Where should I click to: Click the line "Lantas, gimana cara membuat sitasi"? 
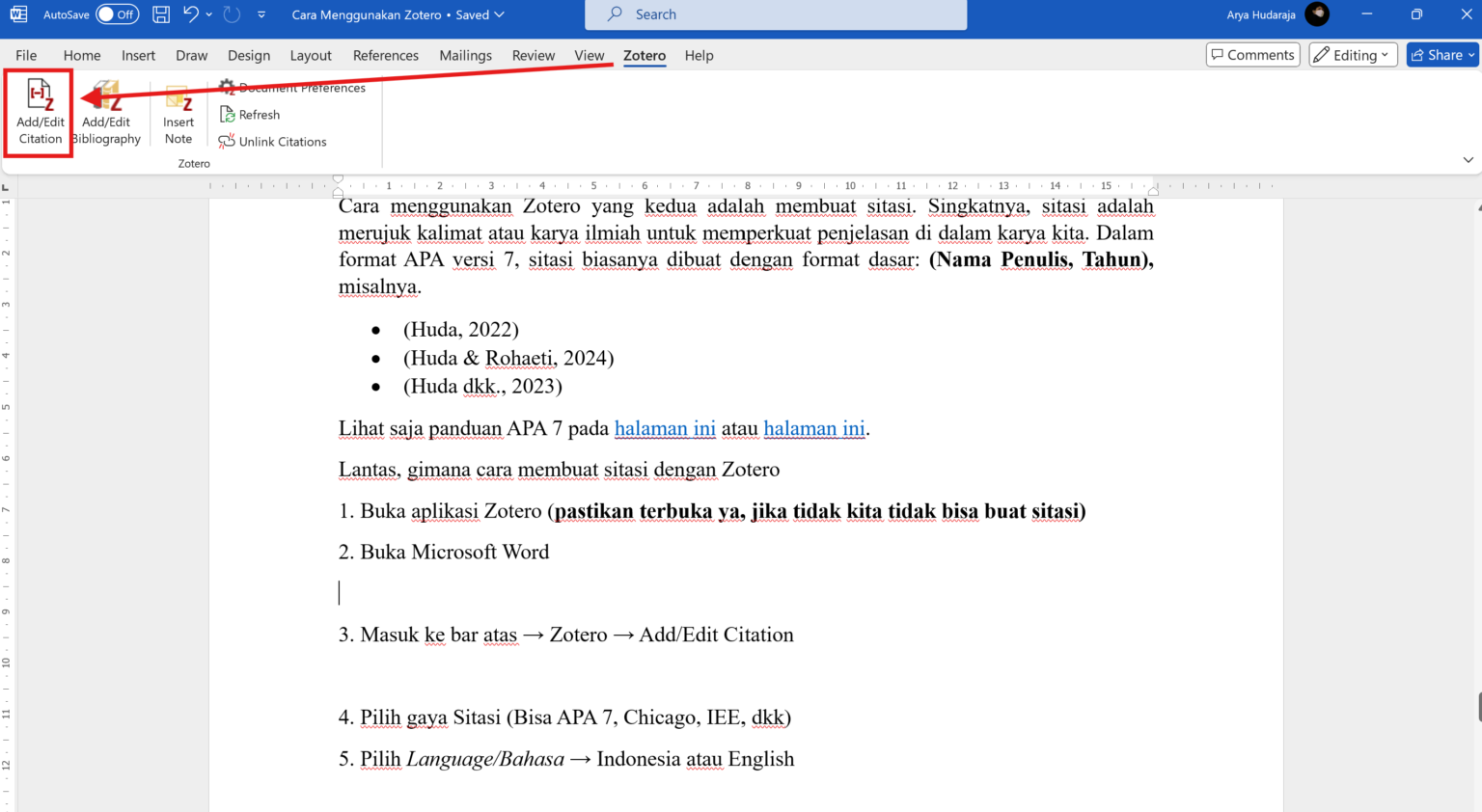pyautogui.click(x=559, y=470)
